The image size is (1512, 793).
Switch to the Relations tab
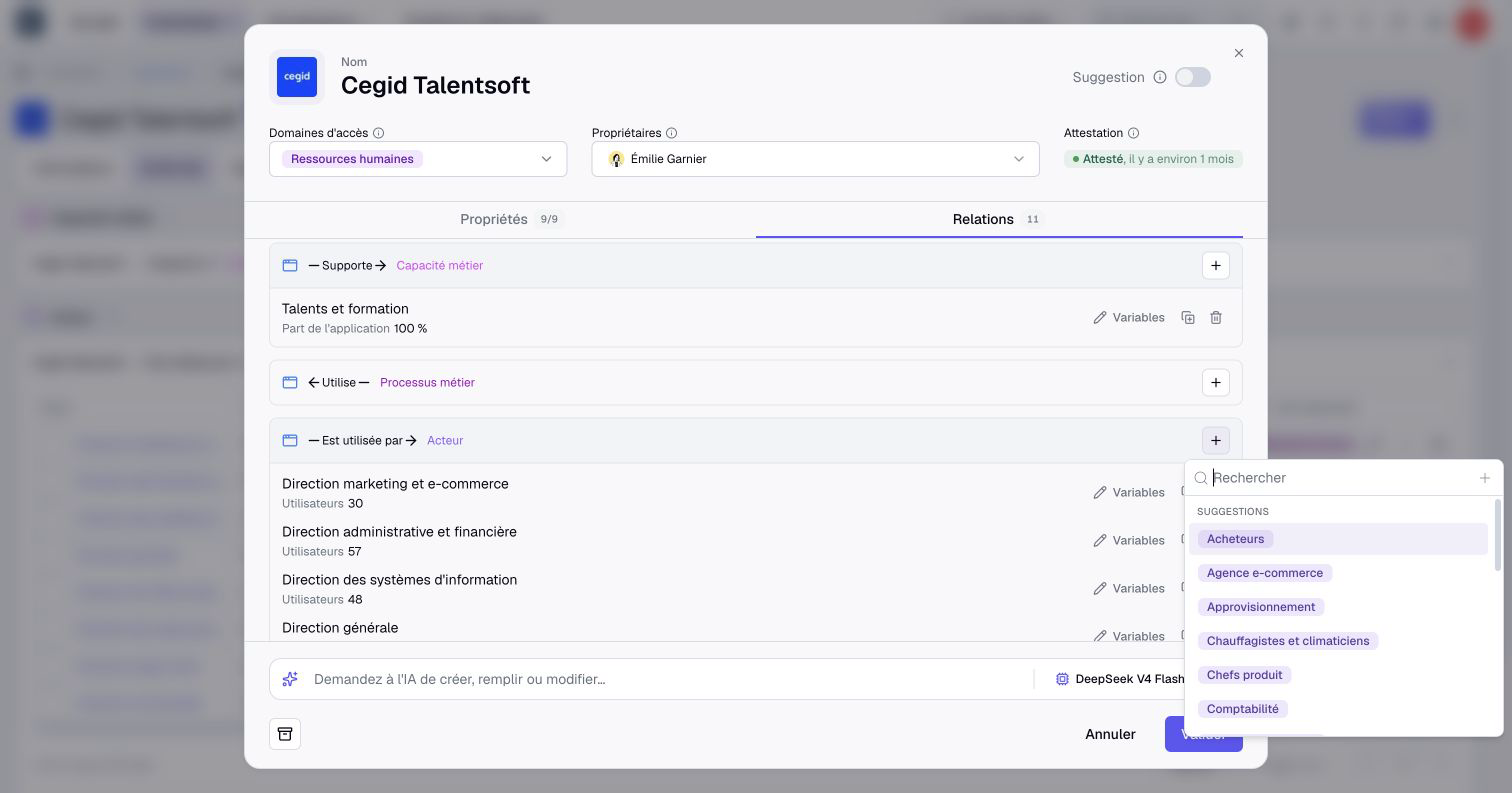pyautogui.click(x=998, y=219)
